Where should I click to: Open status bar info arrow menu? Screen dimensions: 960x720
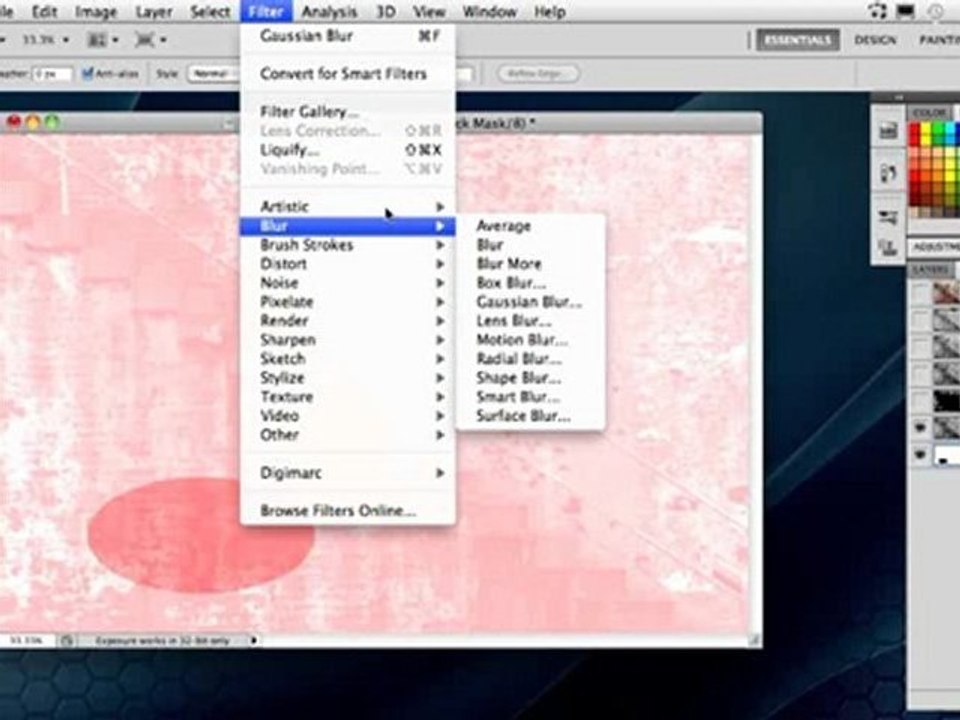pyautogui.click(x=254, y=641)
